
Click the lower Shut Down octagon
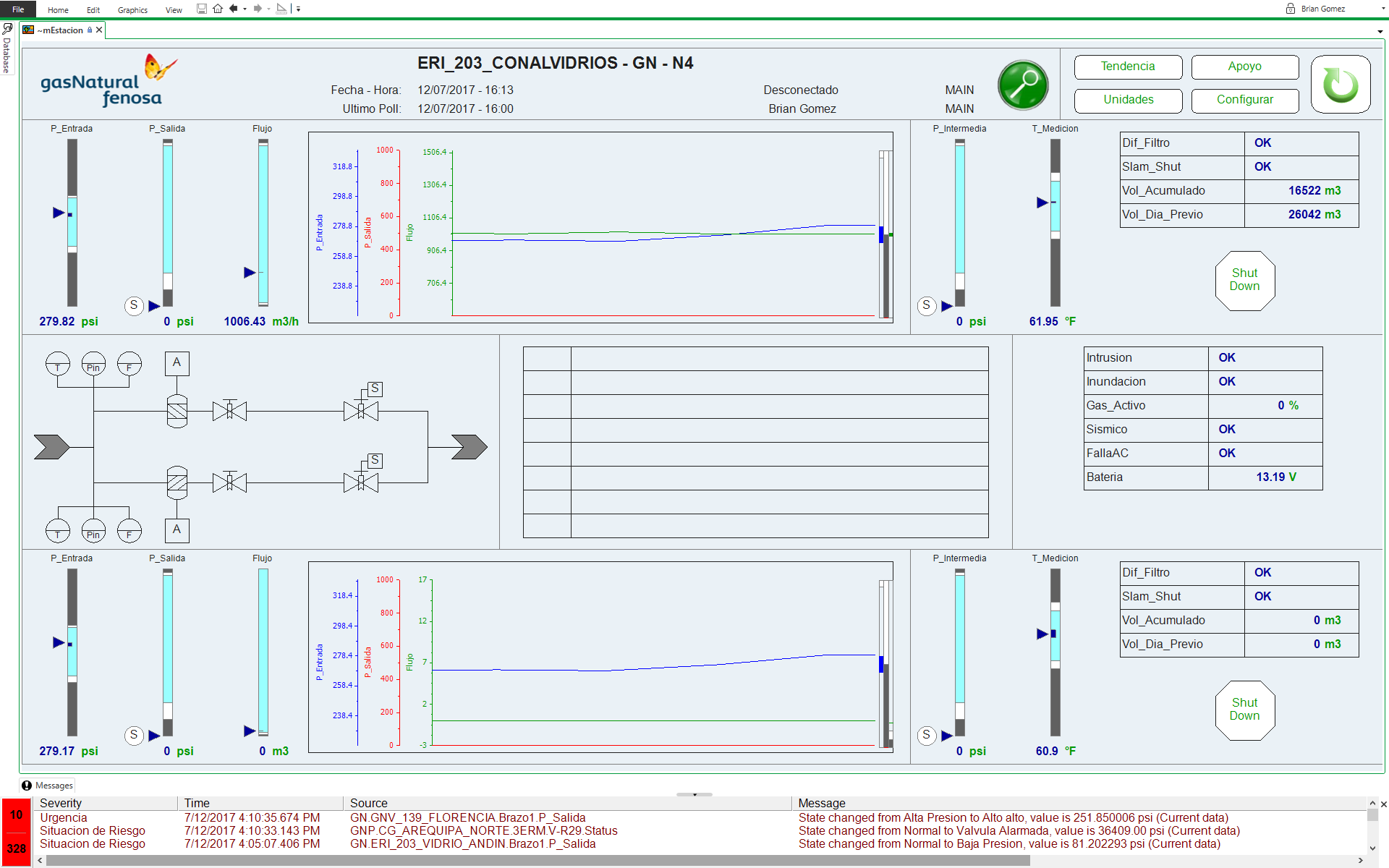[x=1244, y=710]
